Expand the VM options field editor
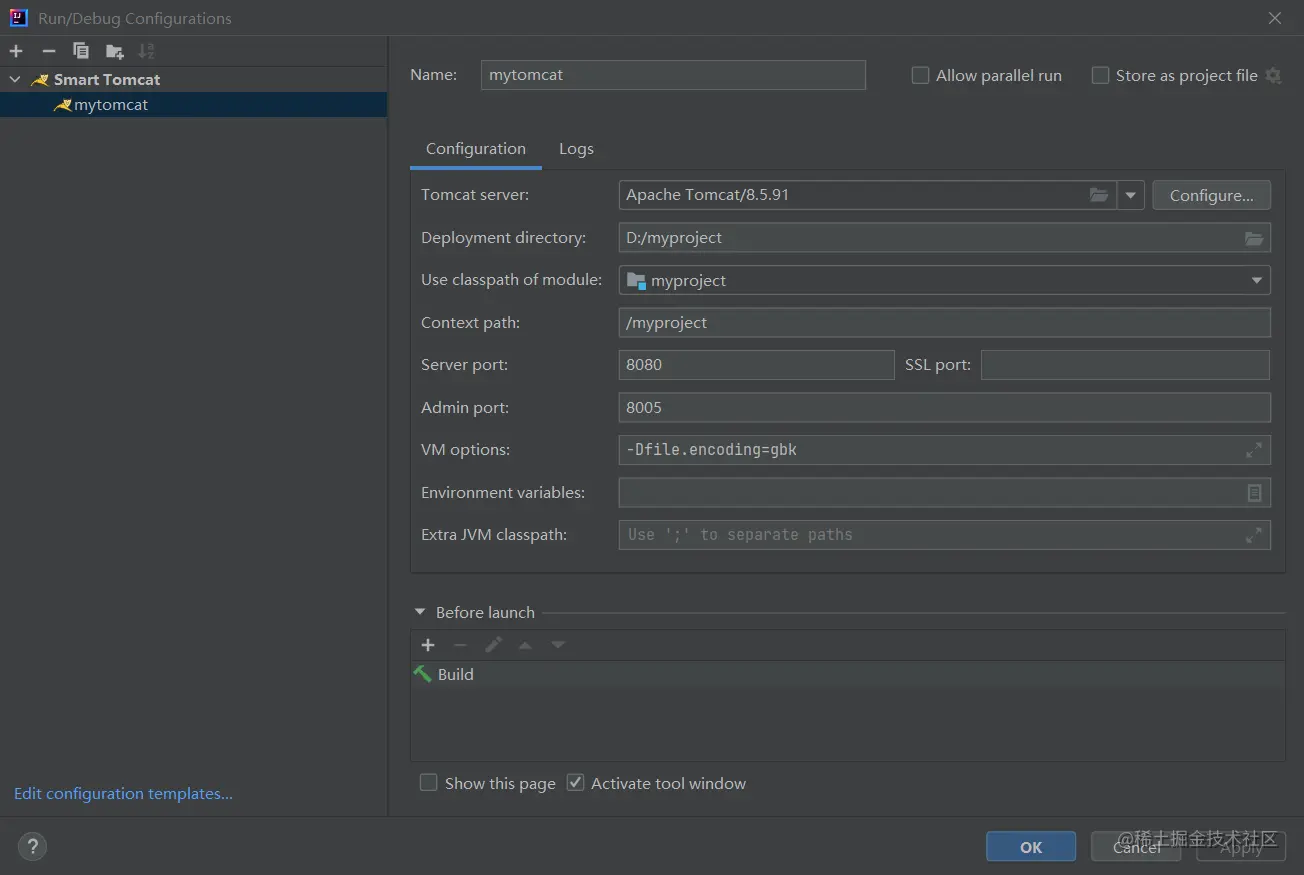The height and width of the screenshot is (875, 1304). tap(1253, 450)
